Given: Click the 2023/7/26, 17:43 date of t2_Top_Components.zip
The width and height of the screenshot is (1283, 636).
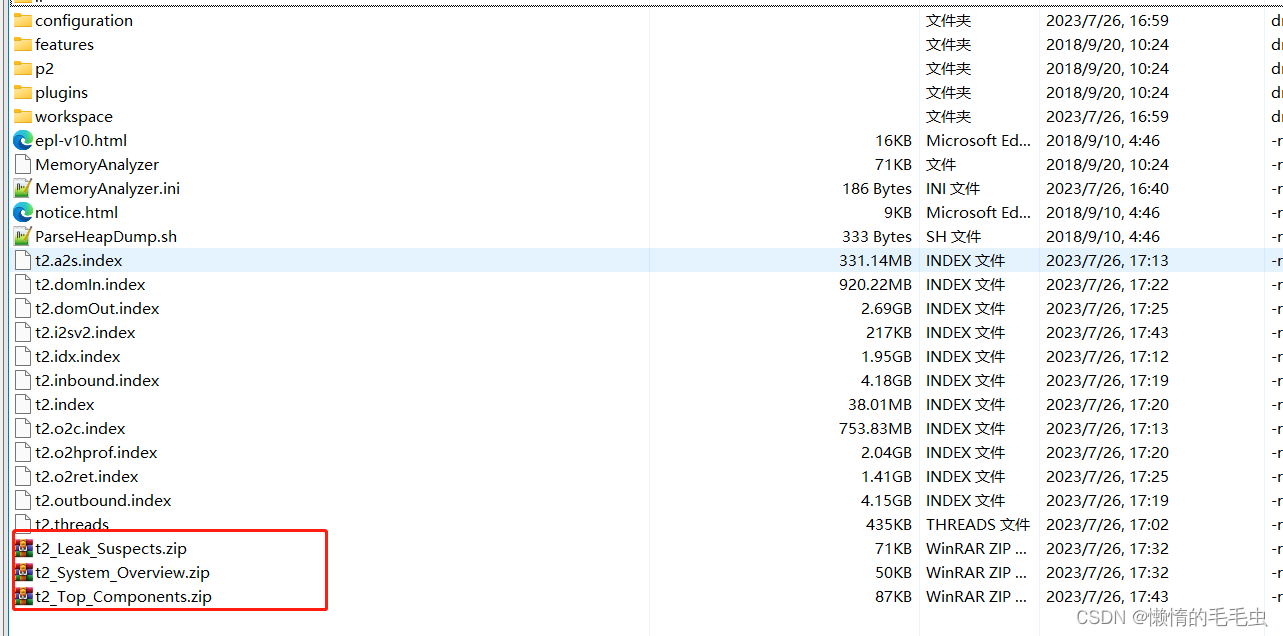Looking at the screenshot, I should [x=1107, y=596].
